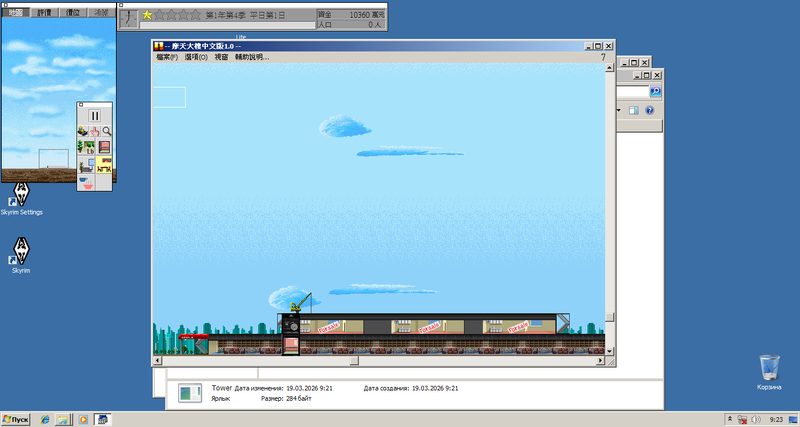Choose the blue and pink bowls tool
800x427 pixels.
tap(86, 182)
